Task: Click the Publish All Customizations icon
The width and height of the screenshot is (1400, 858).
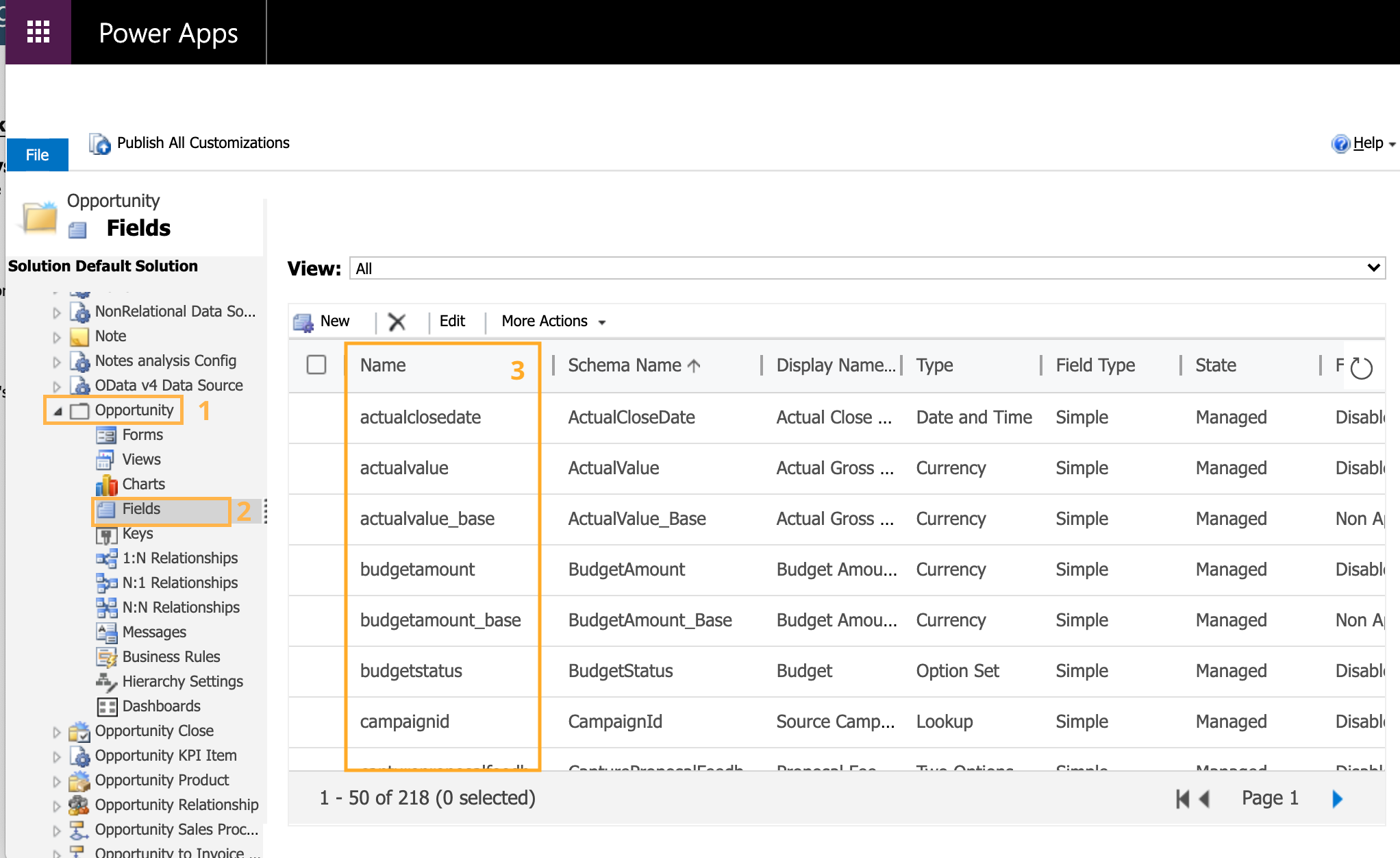Action: tap(100, 143)
